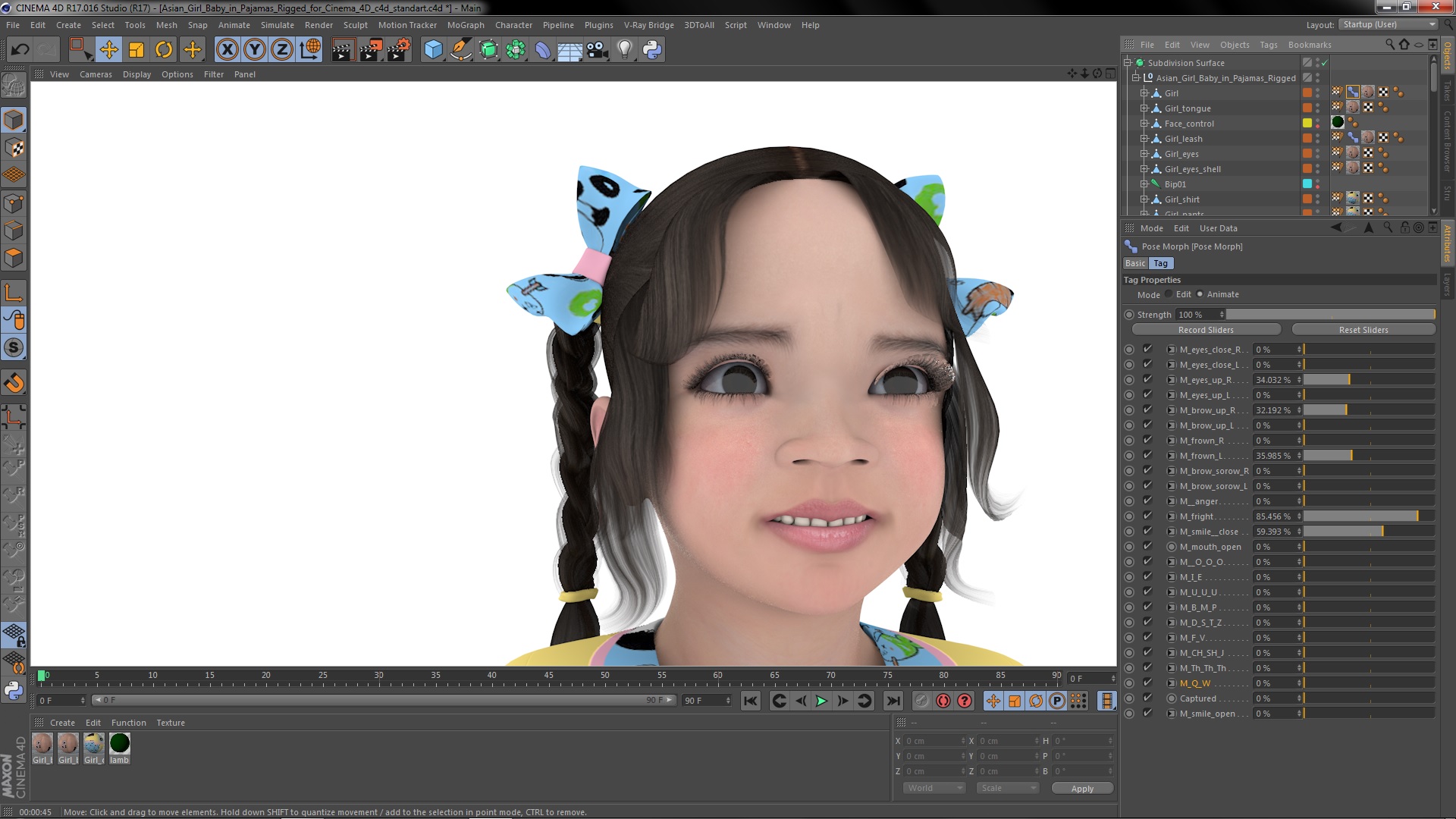Expand the Face_control object

coord(1144,124)
